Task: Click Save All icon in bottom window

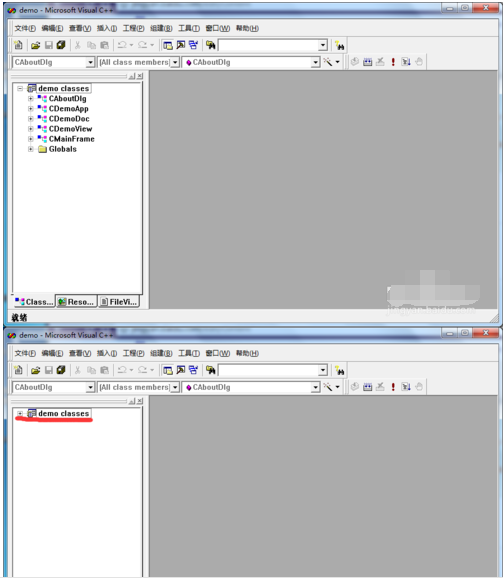Action: tap(61, 370)
